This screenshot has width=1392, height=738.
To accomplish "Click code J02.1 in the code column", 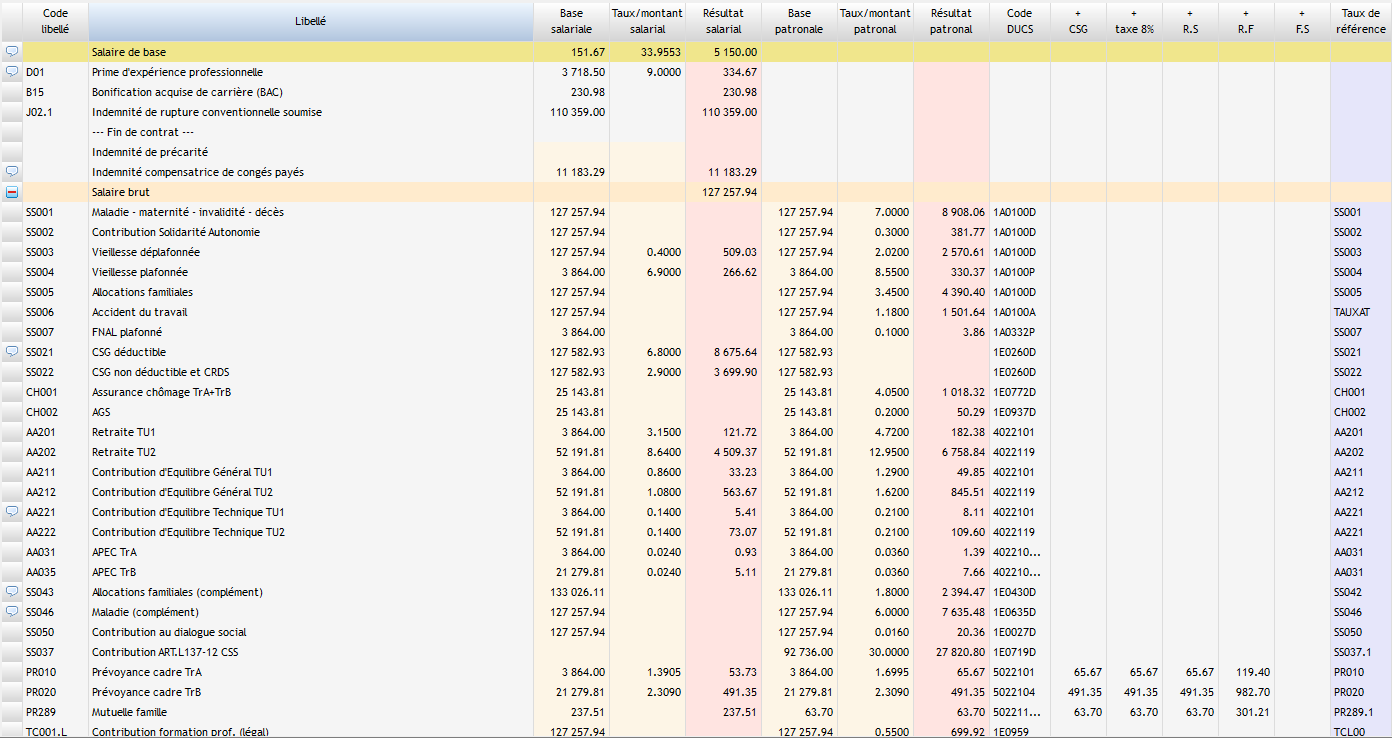I will pyautogui.click(x=38, y=112).
